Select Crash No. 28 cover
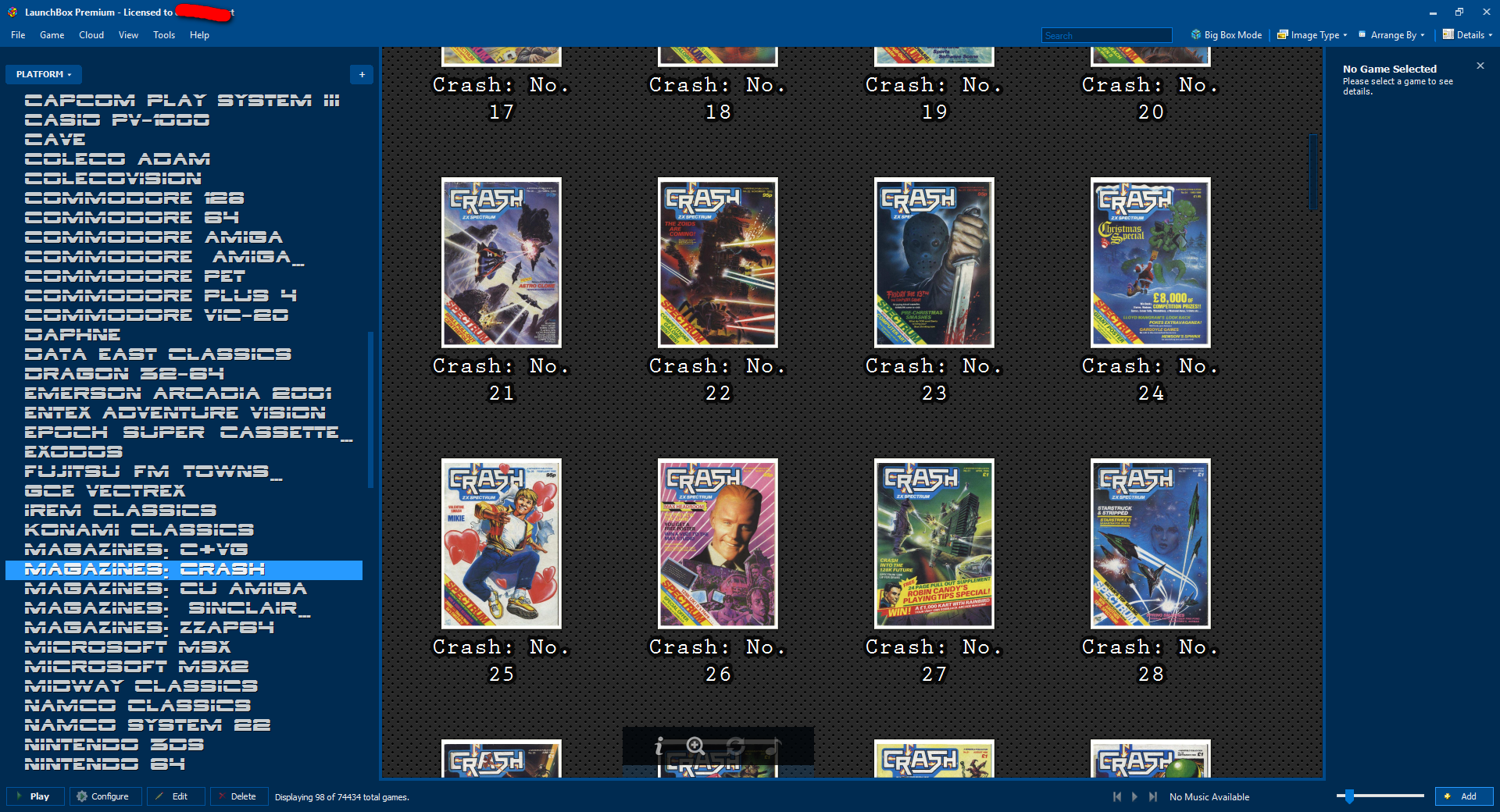This screenshot has height=812, width=1500. [1151, 543]
